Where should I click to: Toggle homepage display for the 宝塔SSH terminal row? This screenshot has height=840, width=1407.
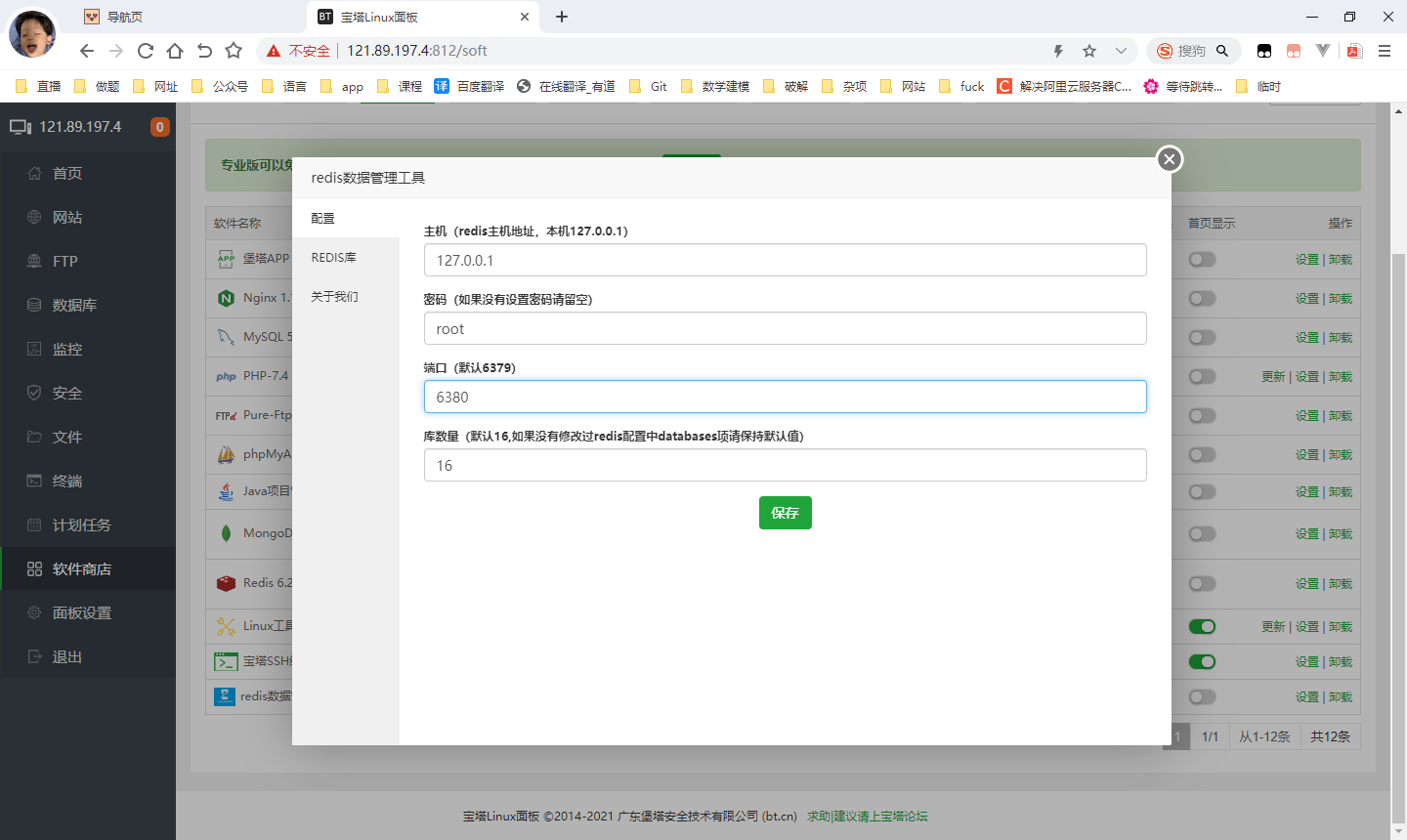1202,661
